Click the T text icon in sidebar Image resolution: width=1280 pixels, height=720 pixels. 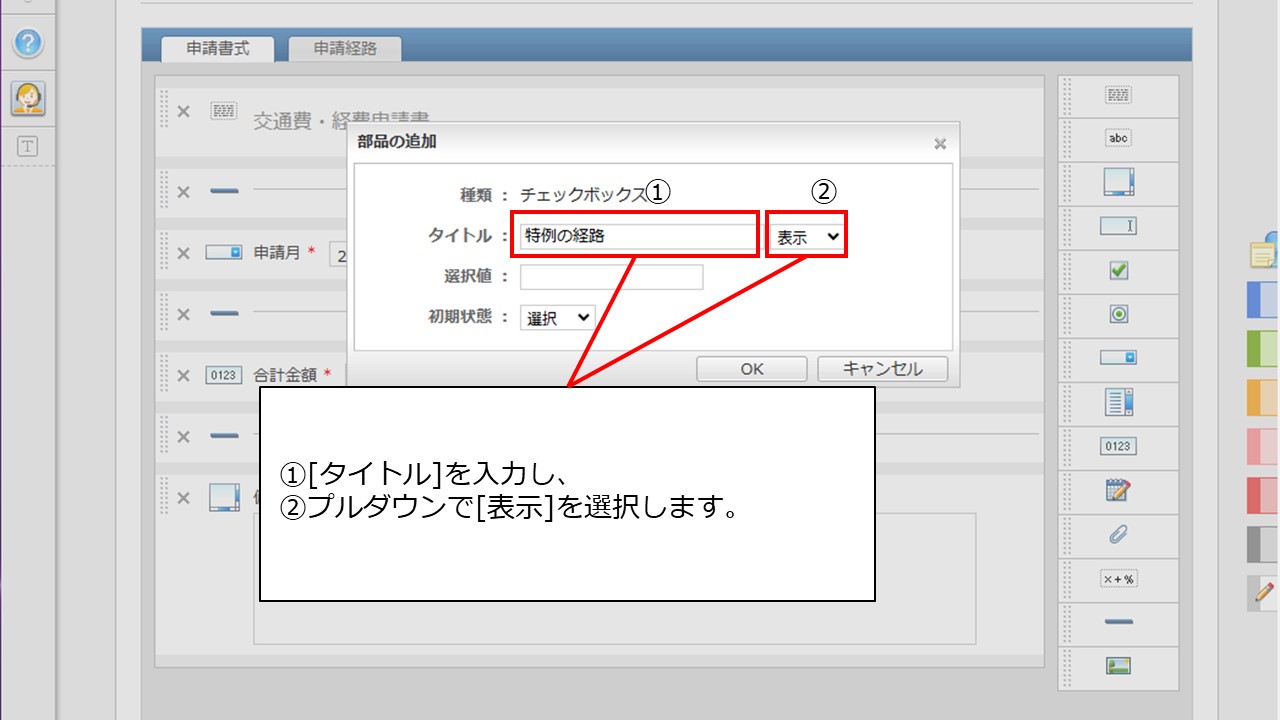pyautogui.click(x=28, y=147)
